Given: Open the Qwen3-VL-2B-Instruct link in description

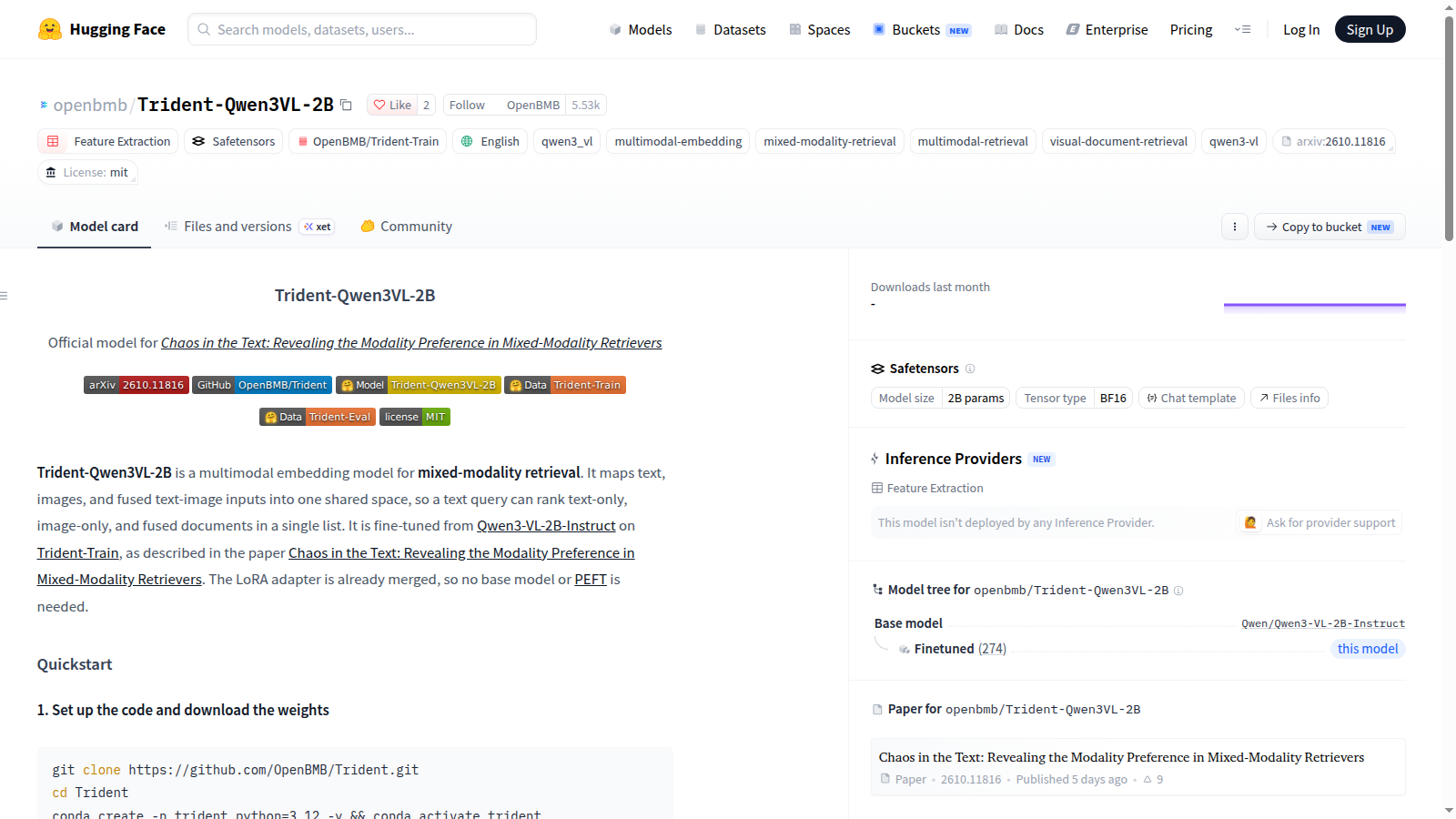Looking at the screenshot, I should coord(546,526).
